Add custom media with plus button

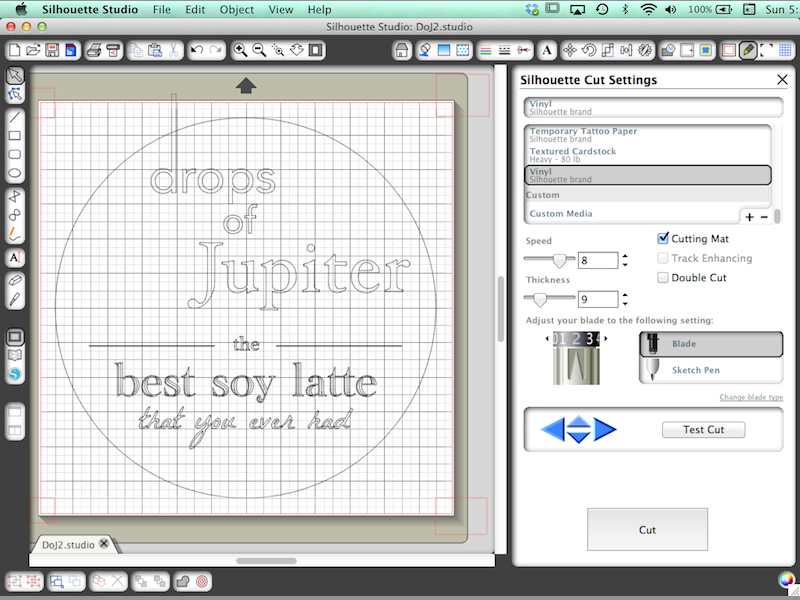pos(750,216)
